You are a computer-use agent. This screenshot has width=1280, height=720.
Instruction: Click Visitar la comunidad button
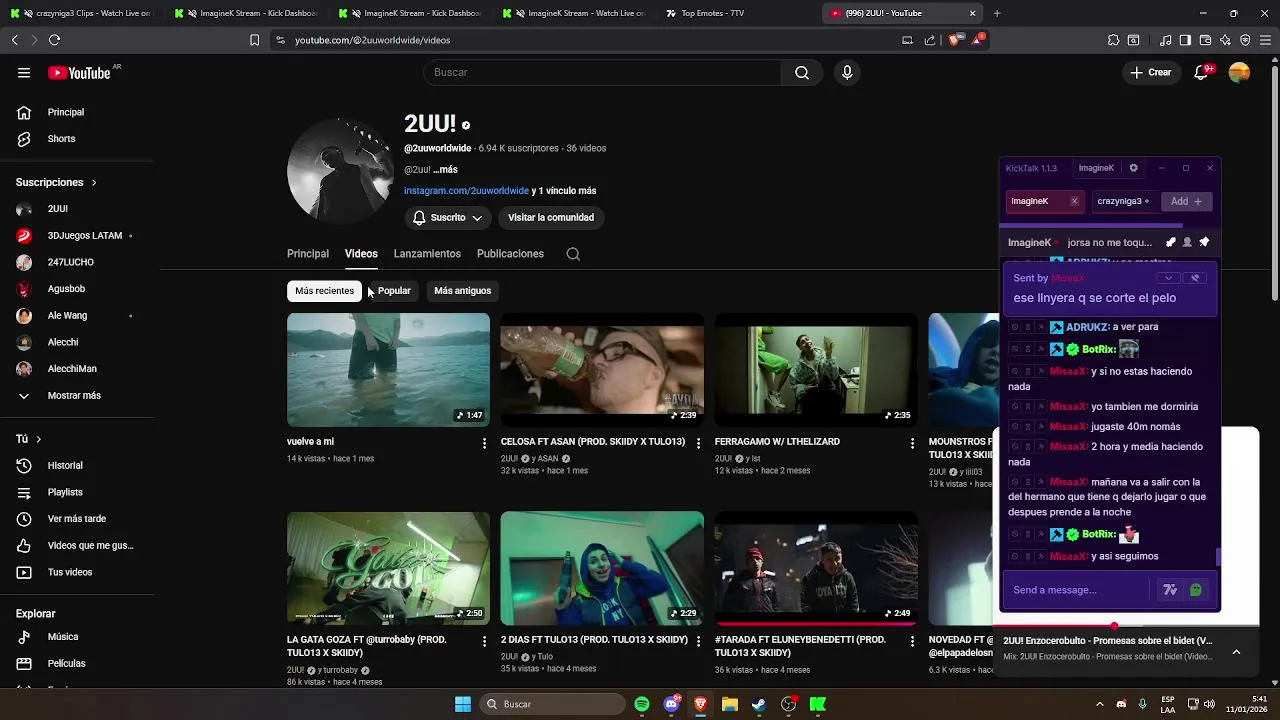click(551, 218)
